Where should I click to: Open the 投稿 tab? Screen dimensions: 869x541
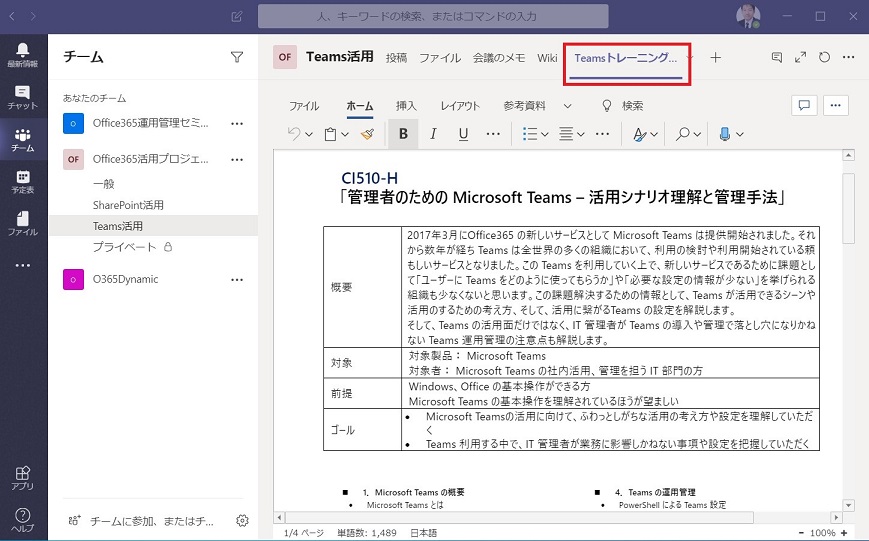tap(396, 58)
